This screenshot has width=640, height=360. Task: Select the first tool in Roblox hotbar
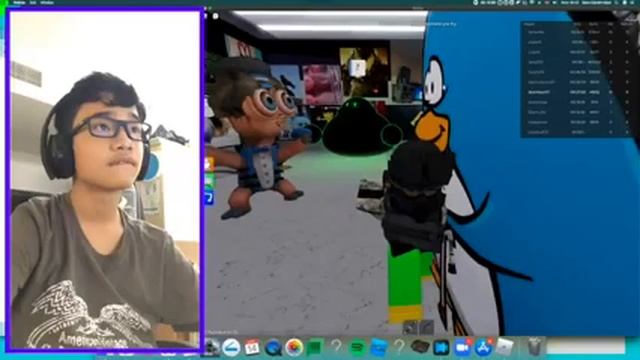pyautogui.click(x=411, y=327)
